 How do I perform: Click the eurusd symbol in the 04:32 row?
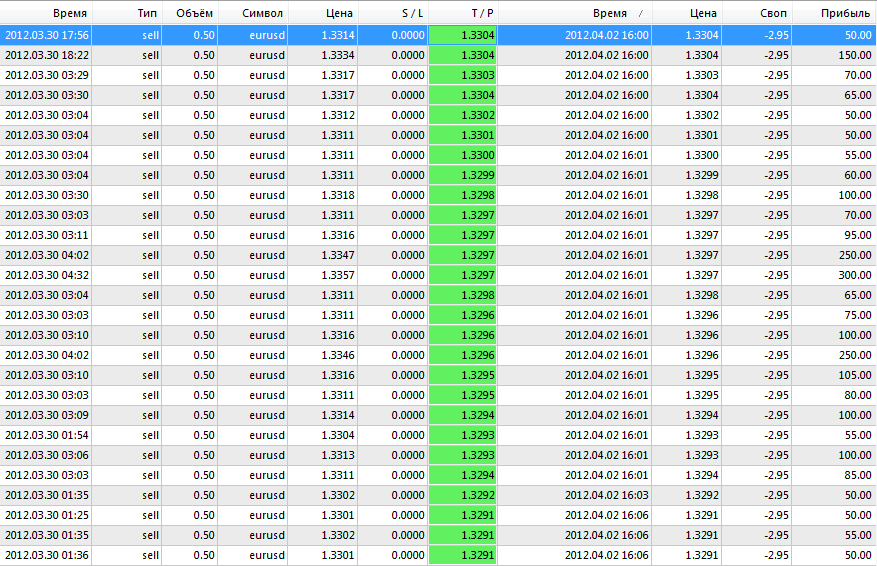[x=267, y=275]
